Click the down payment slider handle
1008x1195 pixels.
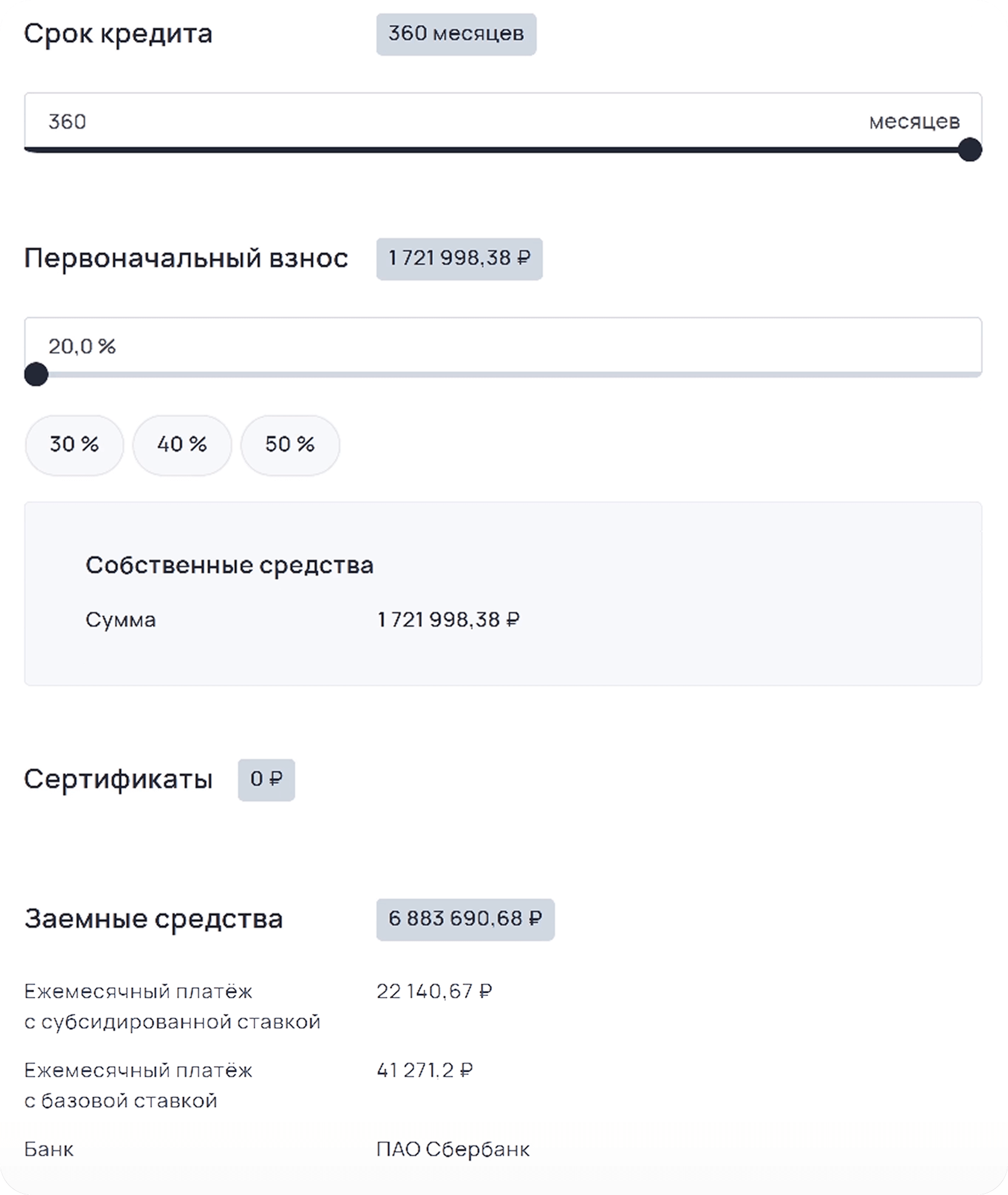(36, 374)
